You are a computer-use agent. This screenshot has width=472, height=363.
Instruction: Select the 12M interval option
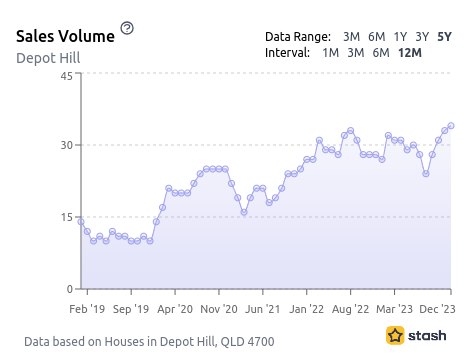click(410, 53)
